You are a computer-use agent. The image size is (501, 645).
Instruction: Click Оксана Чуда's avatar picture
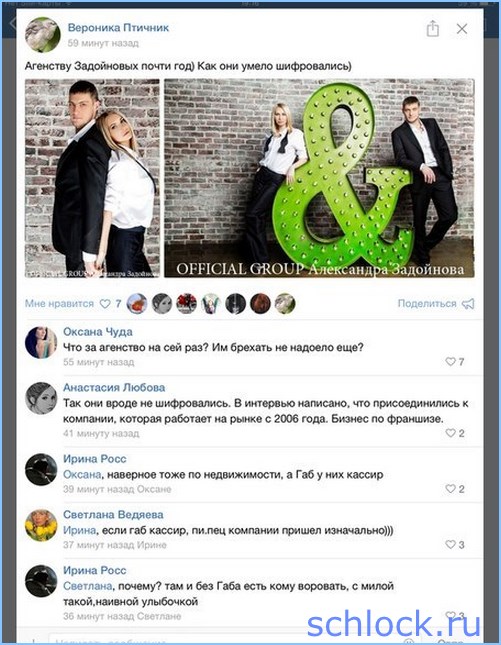(41, 342)
